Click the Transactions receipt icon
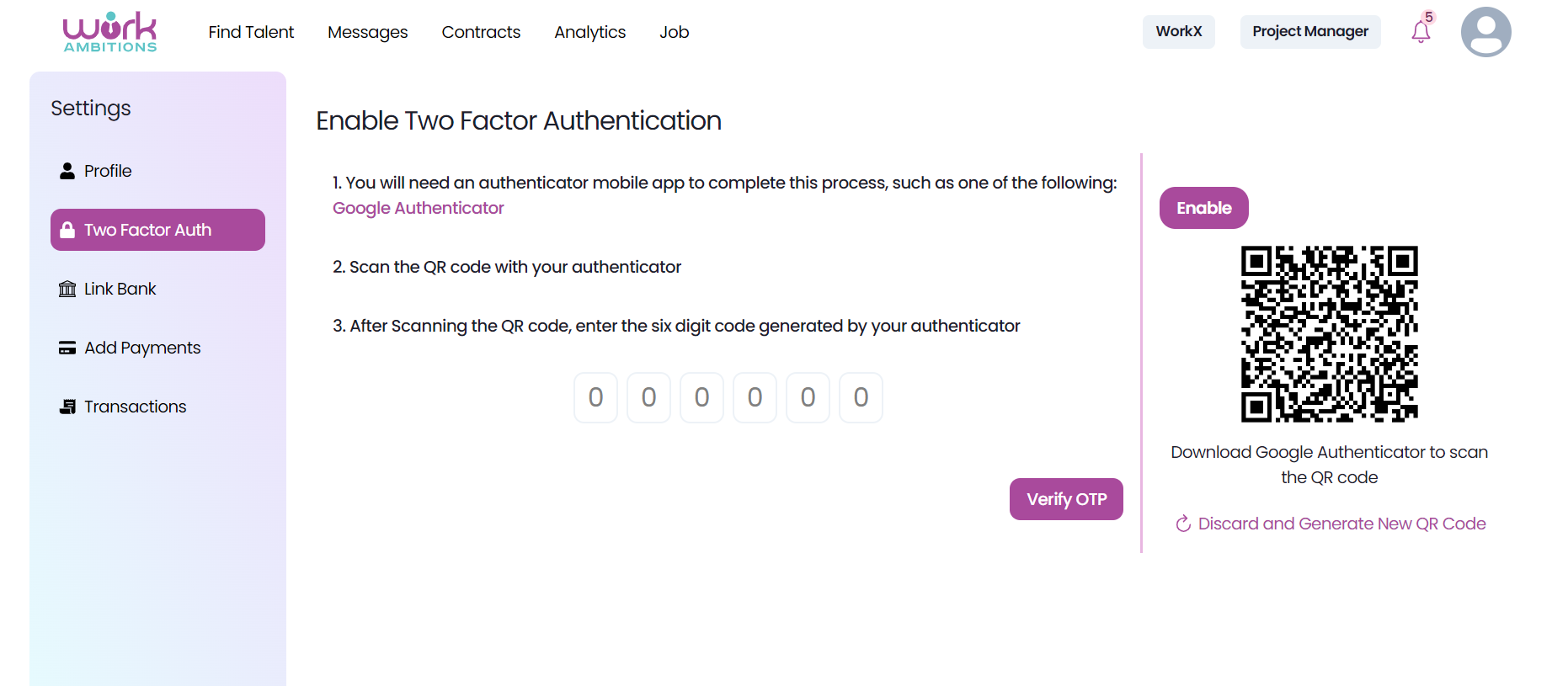The height and width of the screenshot is (686, 1568). click(67, 407)
